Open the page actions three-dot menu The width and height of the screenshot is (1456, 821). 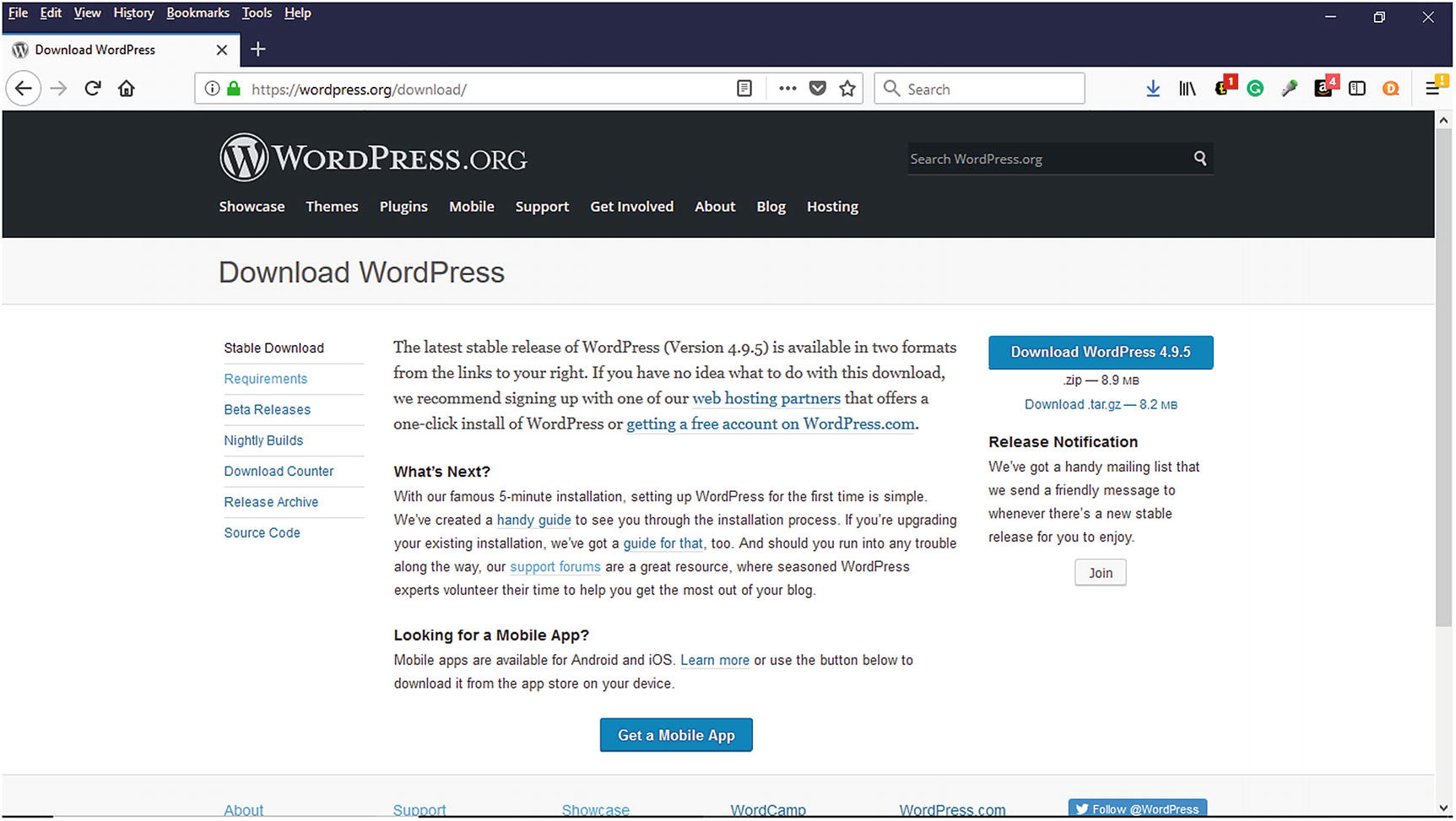click(788, 89)
